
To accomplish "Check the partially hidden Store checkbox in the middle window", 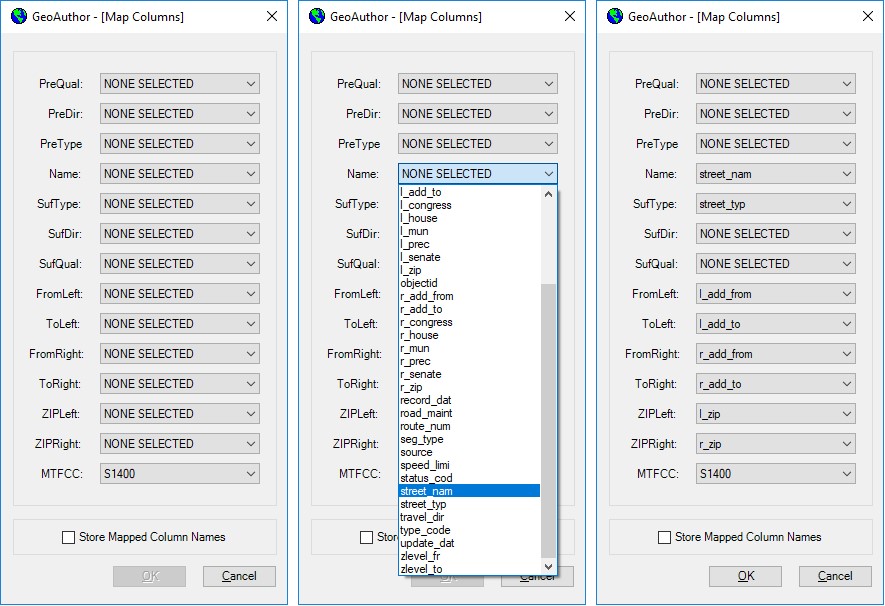I will point(364,537).
